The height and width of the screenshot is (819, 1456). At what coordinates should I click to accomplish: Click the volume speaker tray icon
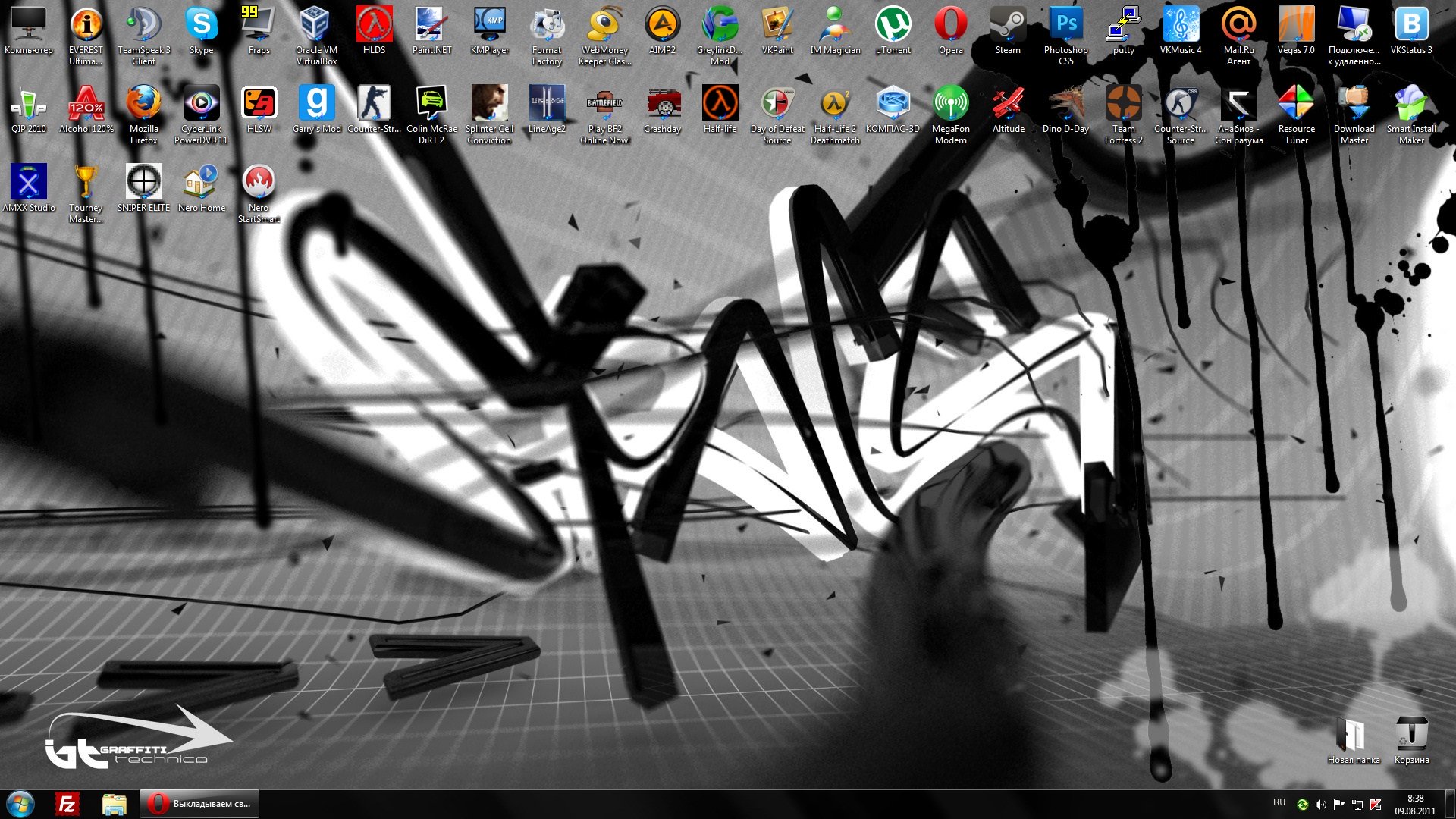[x=1320, y=805]
